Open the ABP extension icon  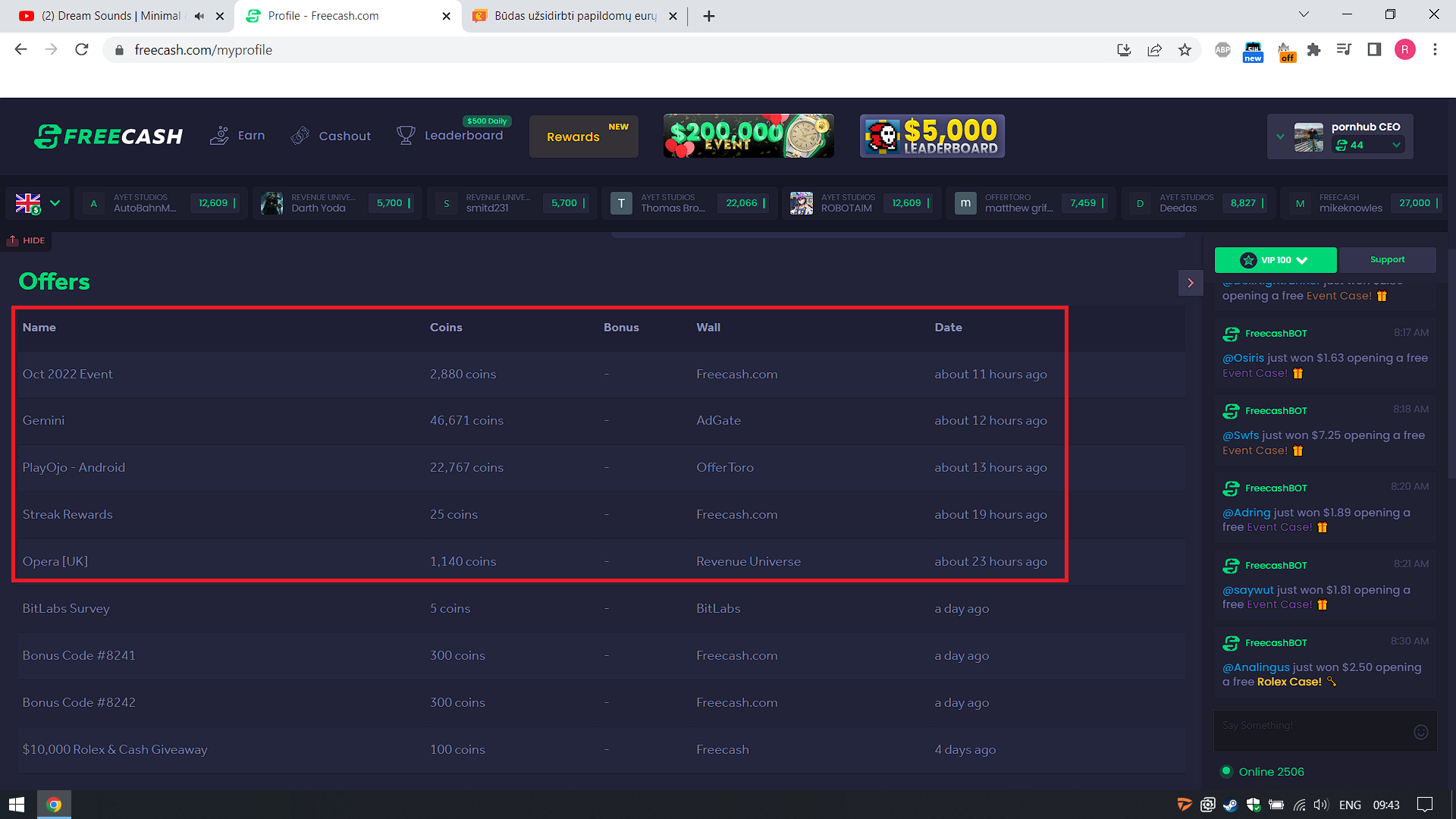pyautogui.click(x=1222, y=50)
